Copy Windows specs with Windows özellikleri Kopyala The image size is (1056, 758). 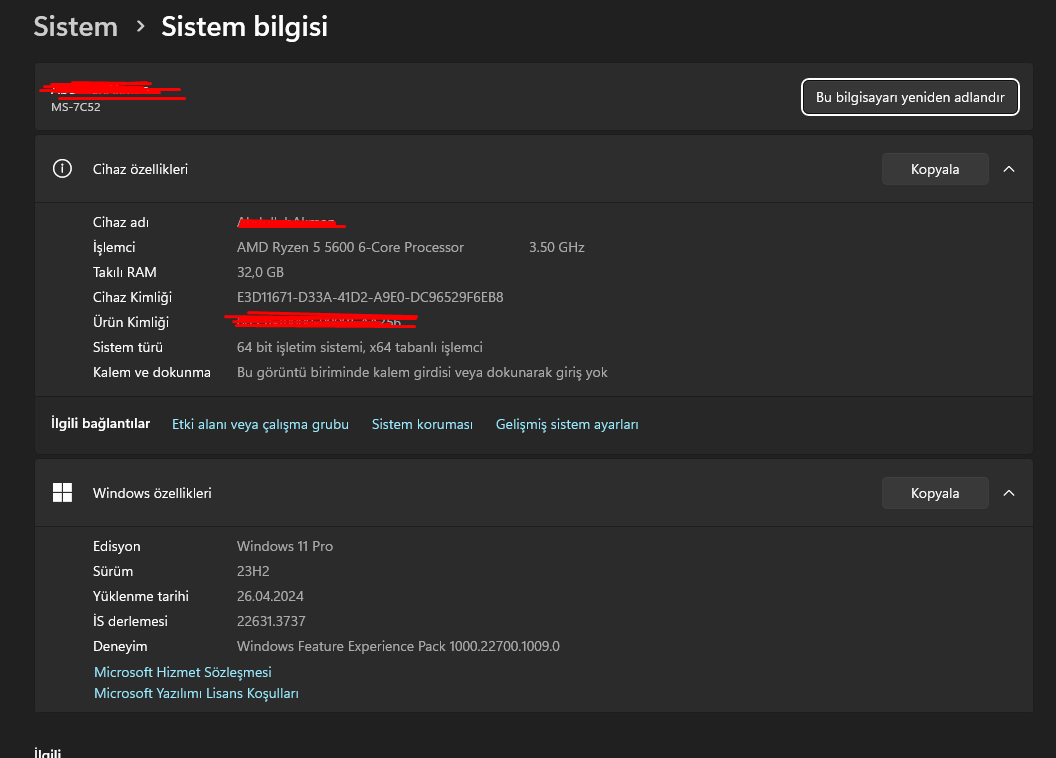pyautogui.click(x=935, y=493)
